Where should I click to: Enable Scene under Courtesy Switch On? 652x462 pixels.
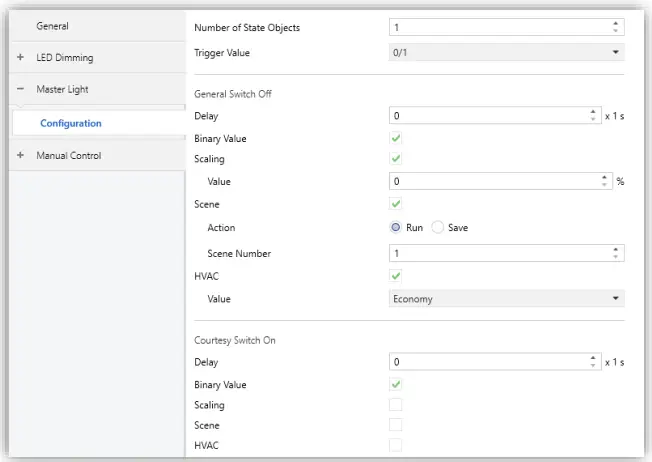click(x=396, y=425)
